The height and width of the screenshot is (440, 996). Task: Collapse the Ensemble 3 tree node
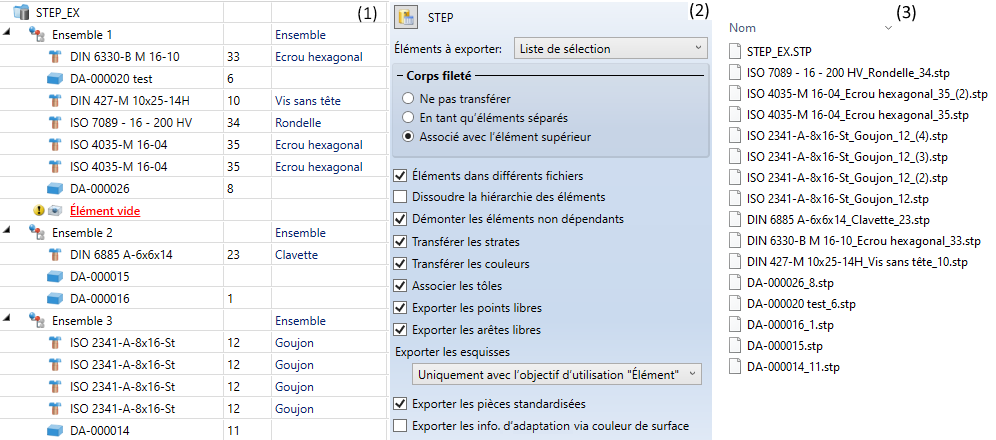(9, 320)
